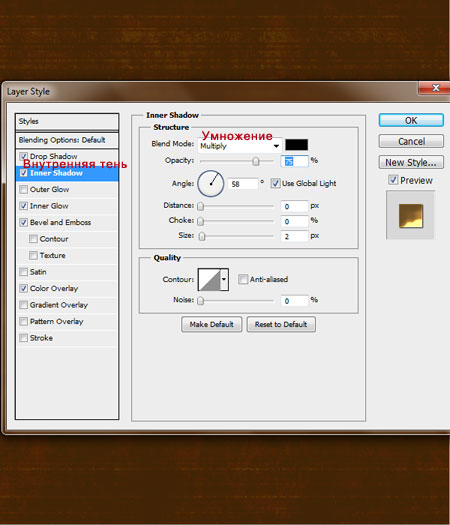The width and height of the screenshot is (450, 525).
Task: Click the Make Default button
Action: coord(212,324)
